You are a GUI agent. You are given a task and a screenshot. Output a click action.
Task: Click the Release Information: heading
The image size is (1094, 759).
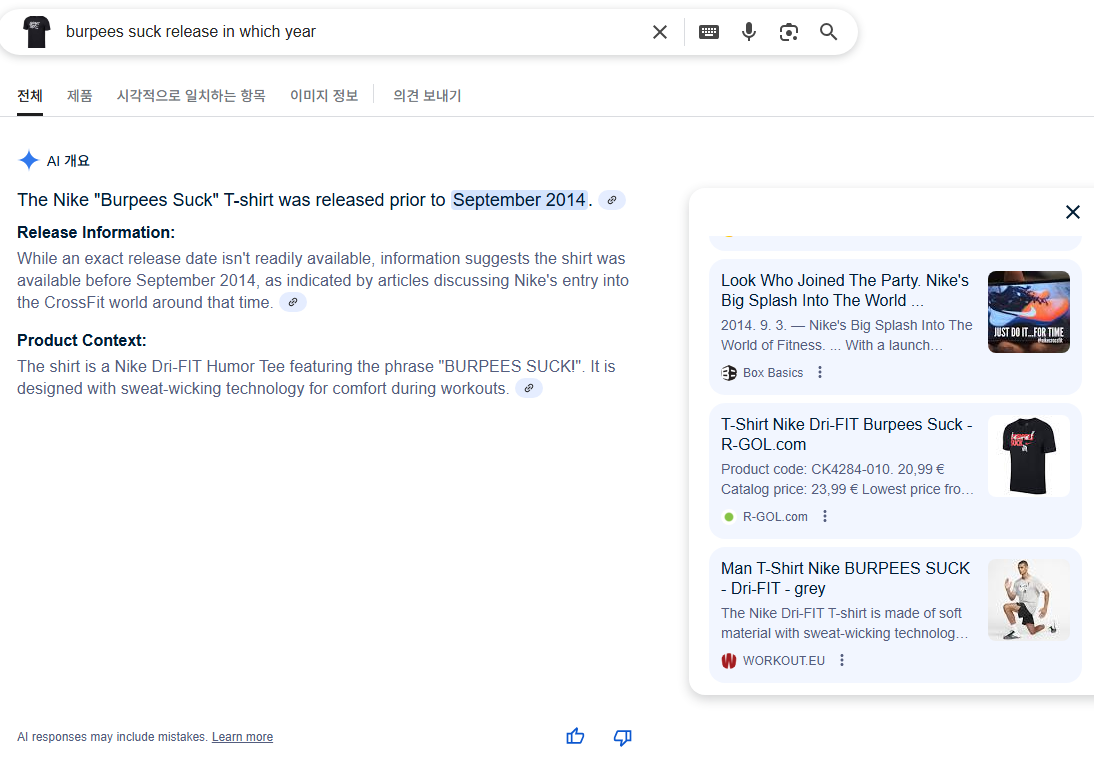pos(96,232)
